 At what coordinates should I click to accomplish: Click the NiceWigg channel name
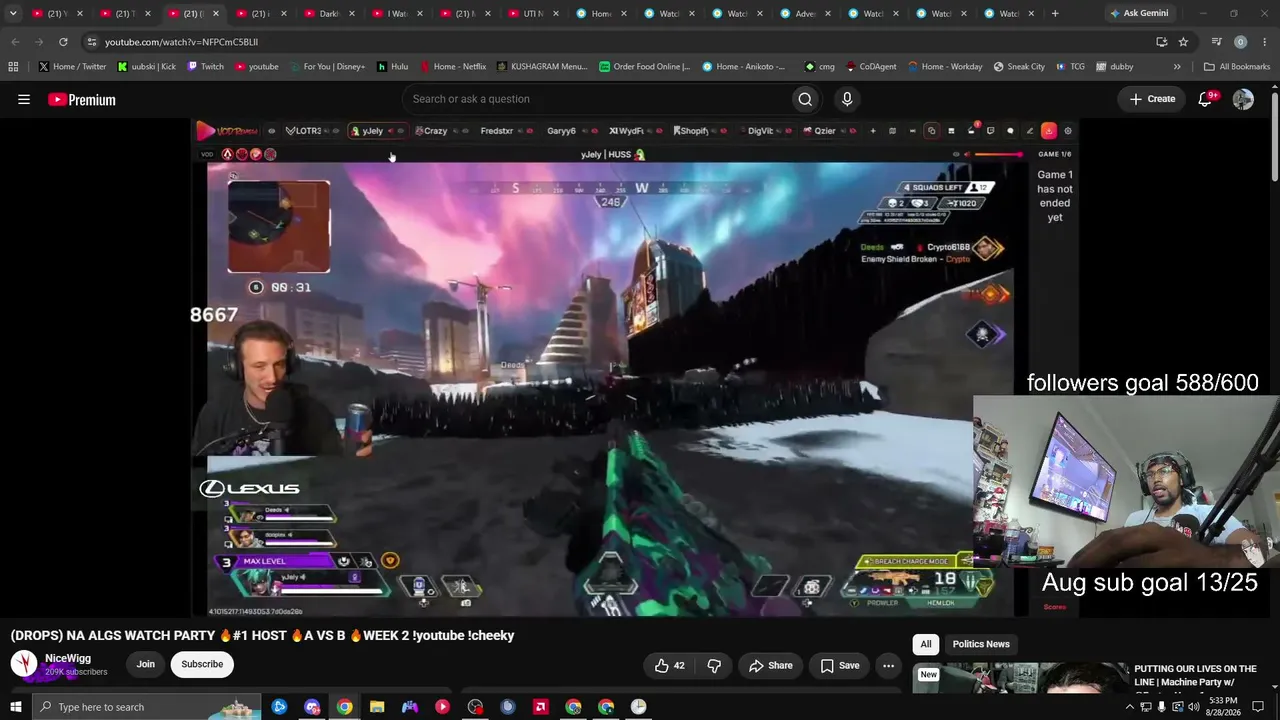pyautogui.click(x=68, y=658)
